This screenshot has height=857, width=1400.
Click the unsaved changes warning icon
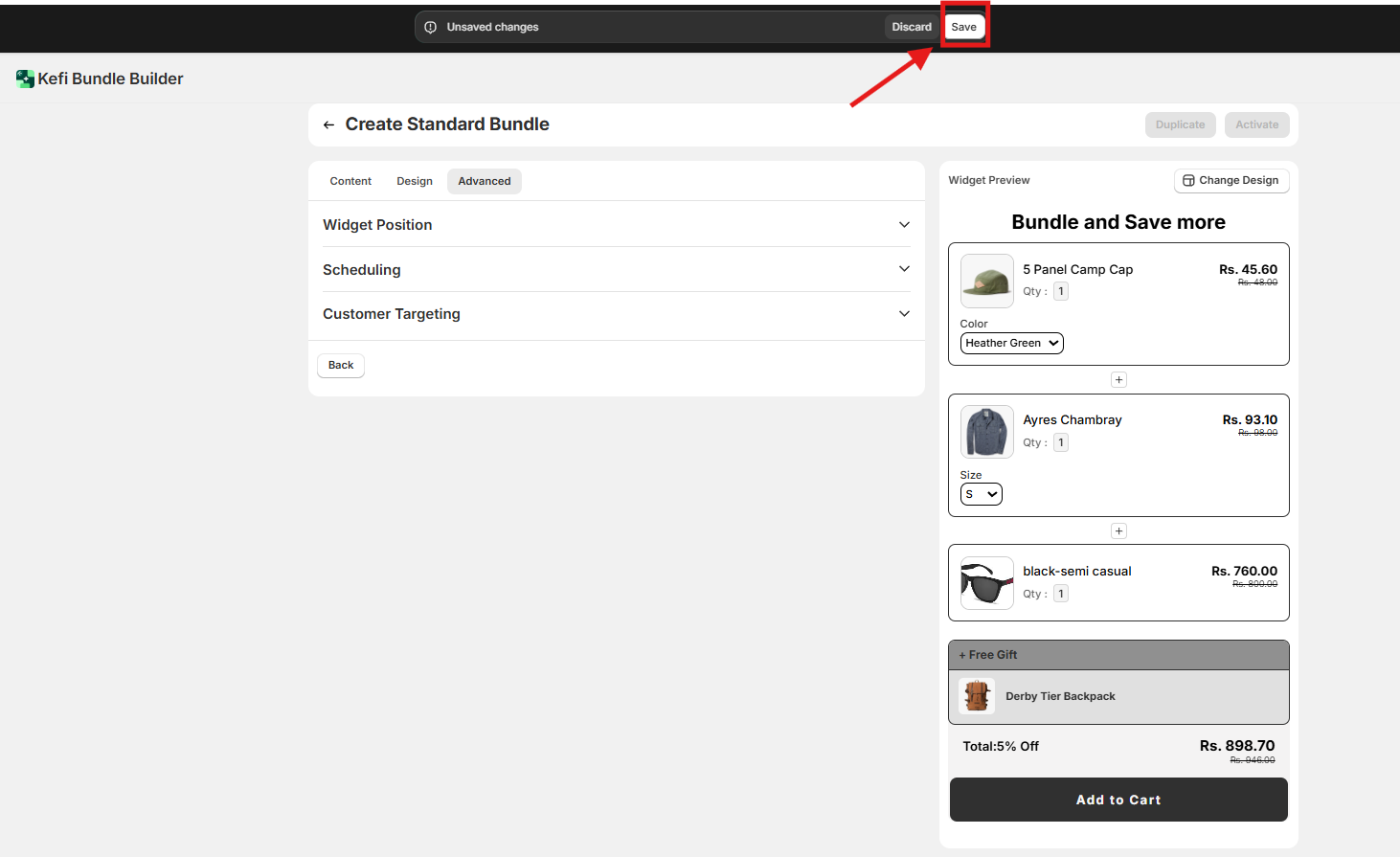[x=431, y=27]
